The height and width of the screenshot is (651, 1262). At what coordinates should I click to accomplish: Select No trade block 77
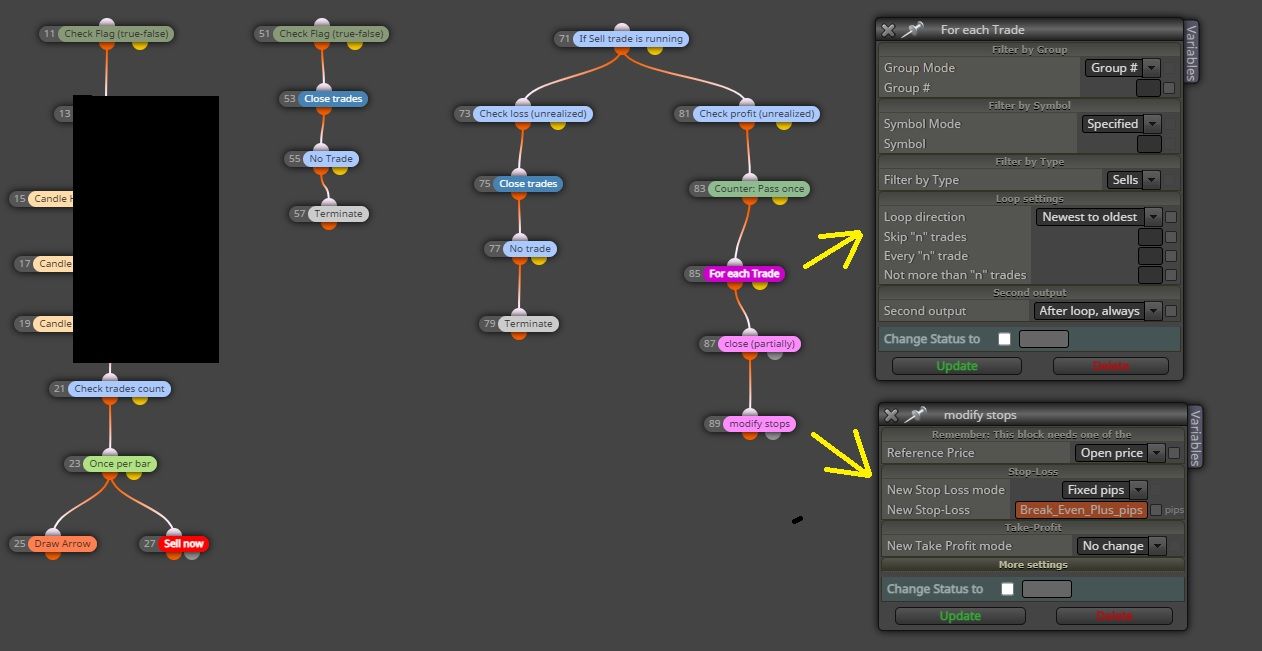point(530,249)
